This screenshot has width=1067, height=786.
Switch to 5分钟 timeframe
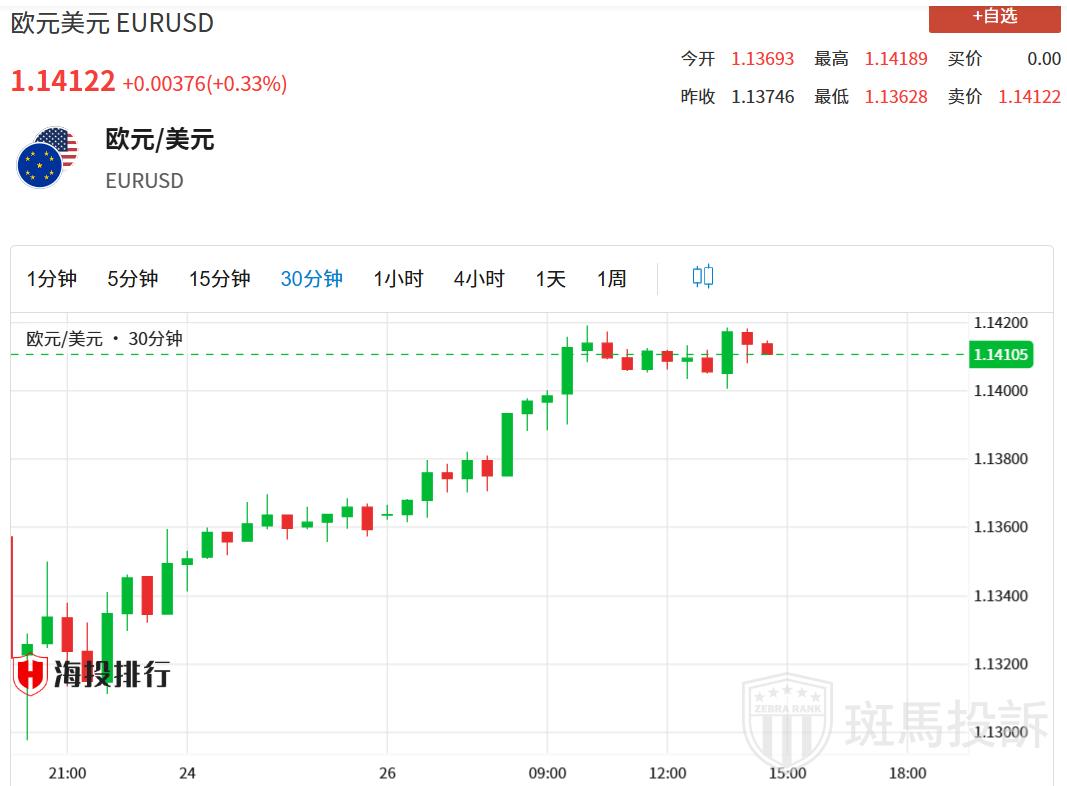pyautogui.click(x=132, y=279)
